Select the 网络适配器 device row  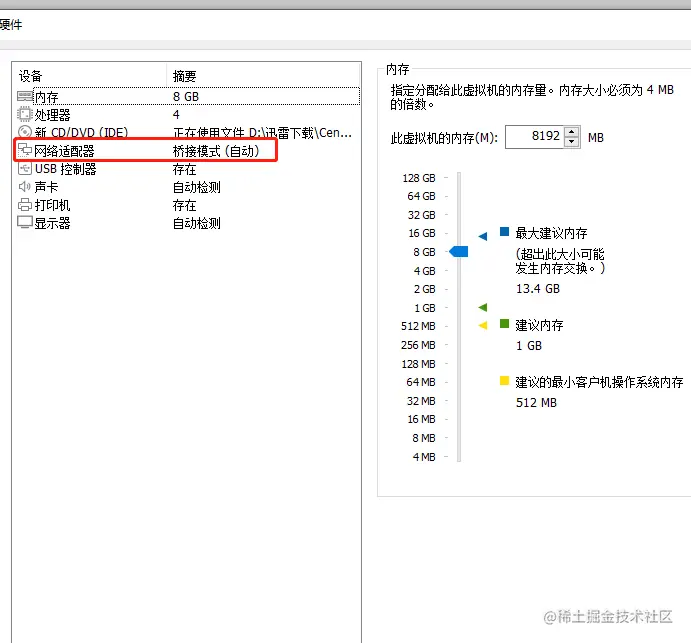click(188, 151)
